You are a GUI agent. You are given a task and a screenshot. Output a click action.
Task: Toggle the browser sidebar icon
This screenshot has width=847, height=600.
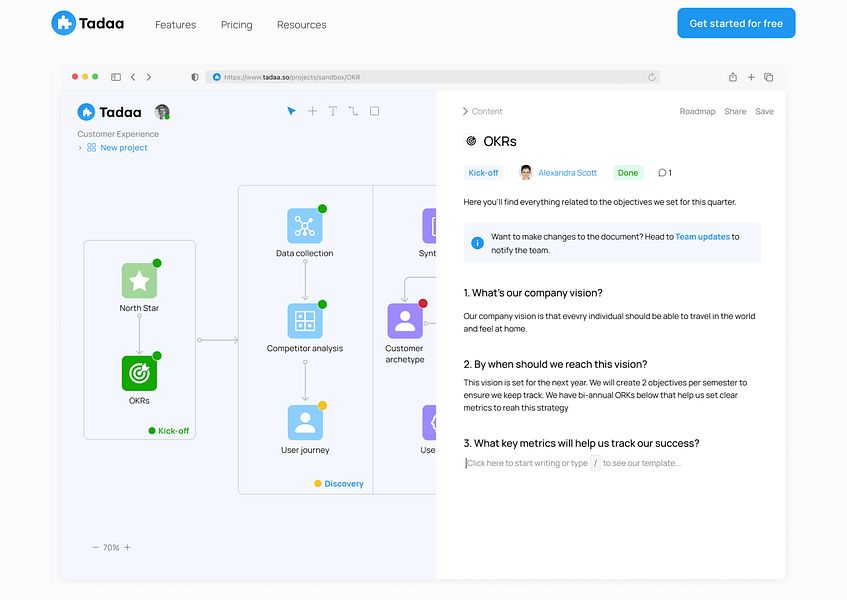click(x=116, y=77)
